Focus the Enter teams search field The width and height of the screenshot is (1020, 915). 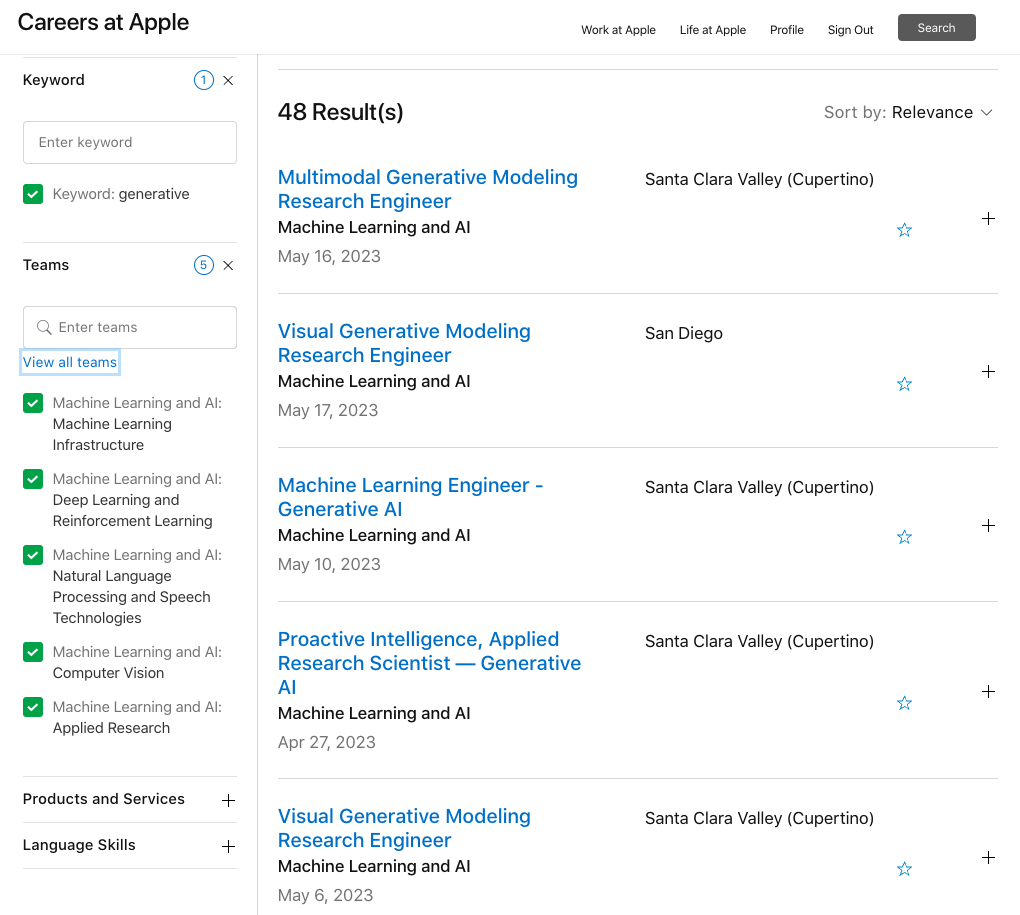pos(129,327)
